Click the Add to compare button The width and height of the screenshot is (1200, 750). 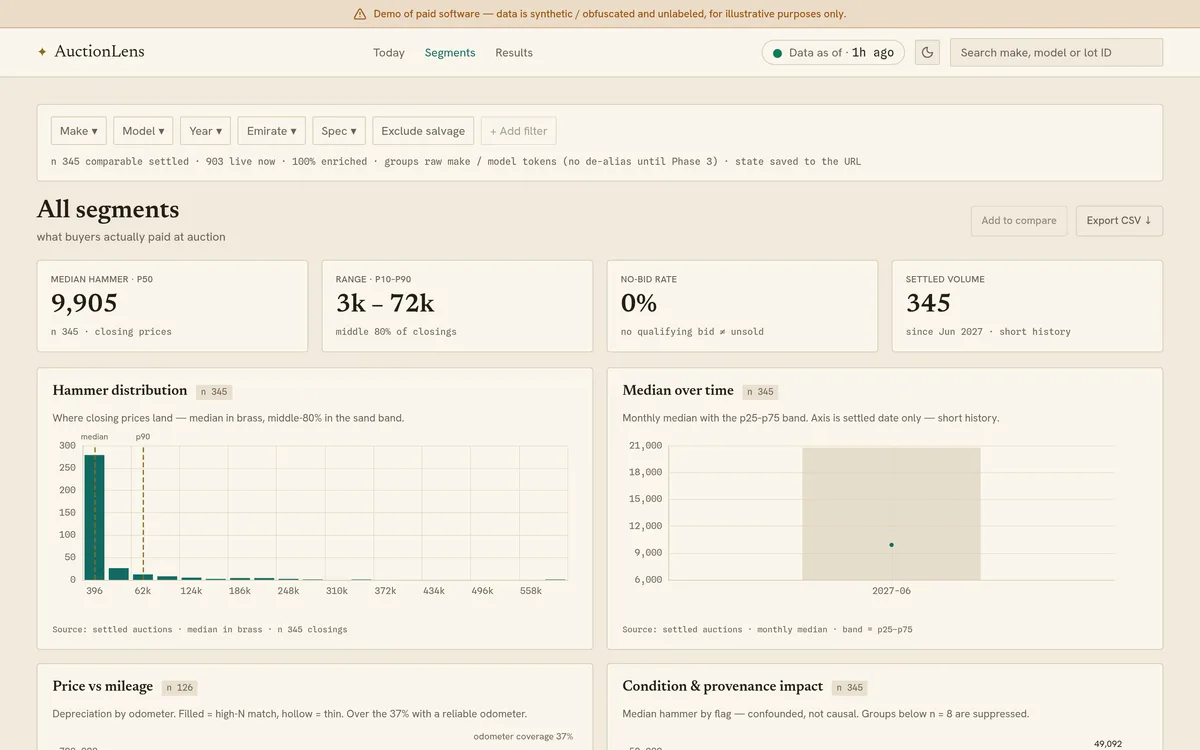click(x=1019, y=221)
